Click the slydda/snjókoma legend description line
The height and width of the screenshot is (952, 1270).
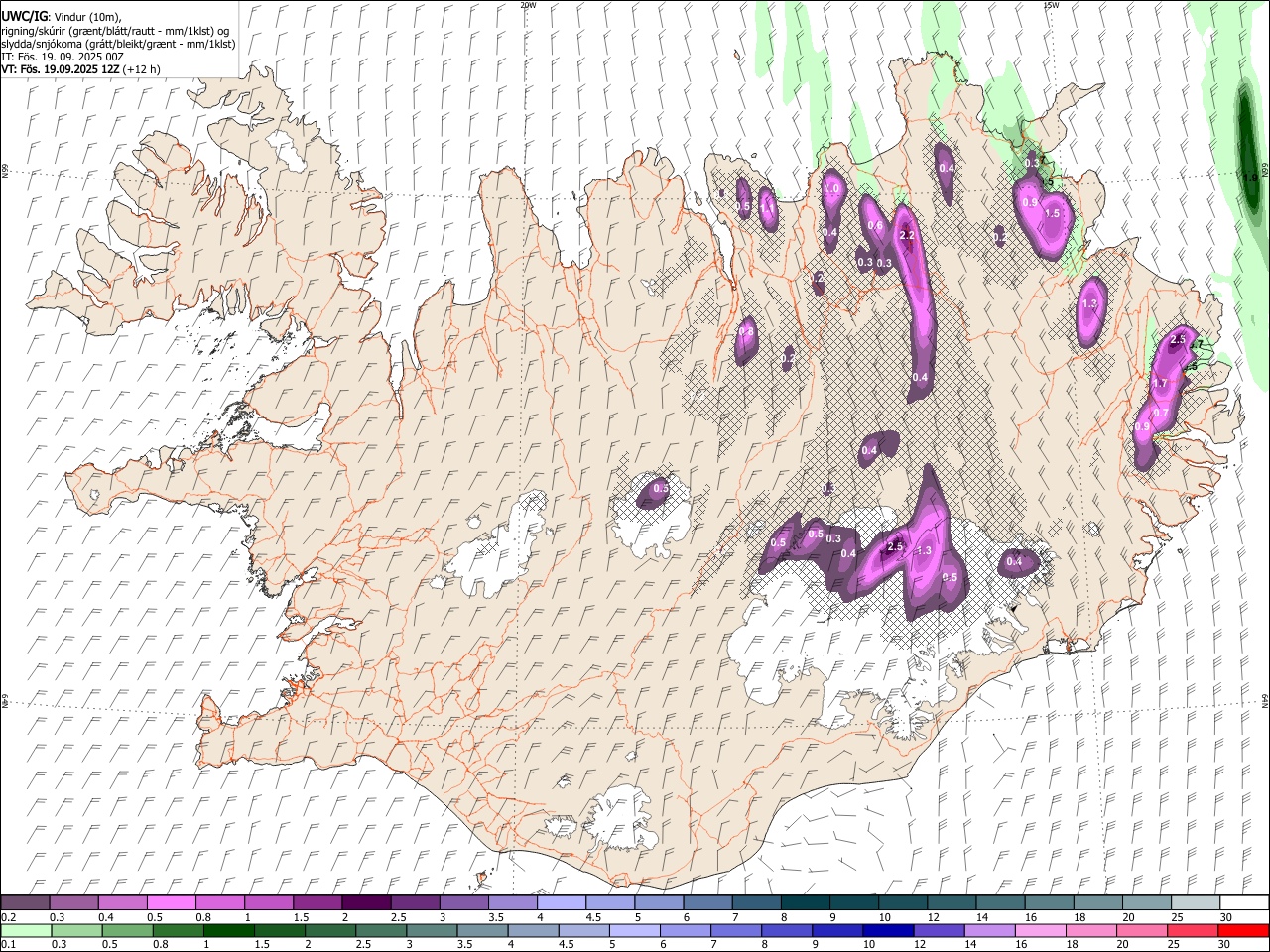[x=119, y=44]
